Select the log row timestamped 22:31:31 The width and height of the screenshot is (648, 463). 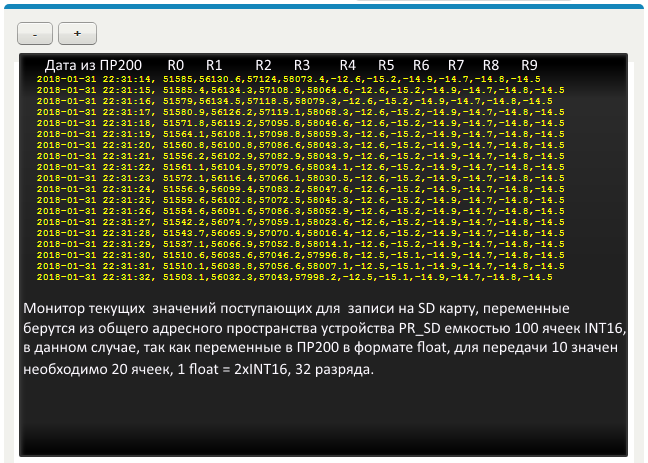tap(300, 266)
